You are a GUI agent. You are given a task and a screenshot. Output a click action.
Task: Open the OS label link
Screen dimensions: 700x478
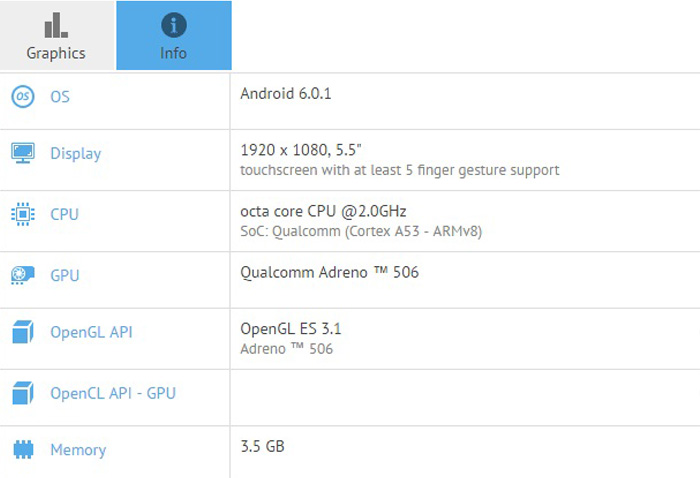pos(60,97)
